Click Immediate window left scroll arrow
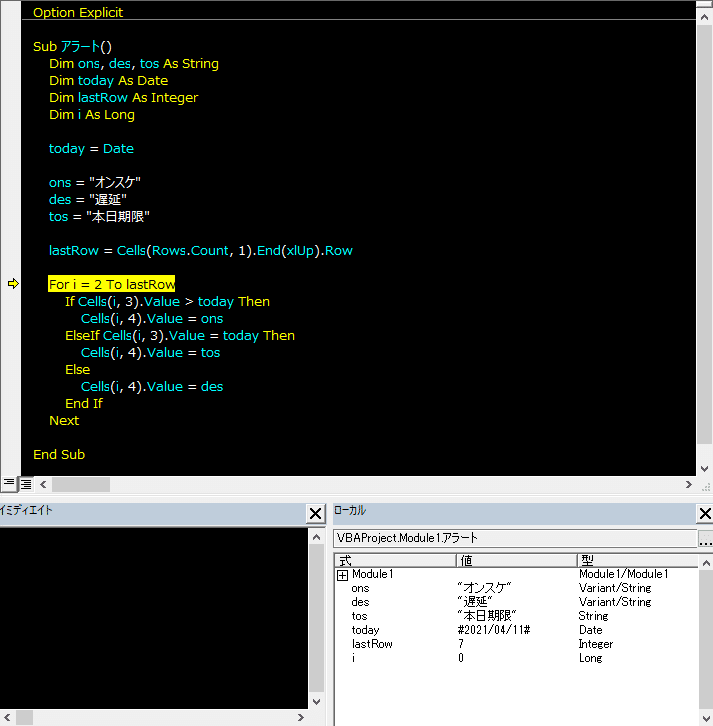 7,718
